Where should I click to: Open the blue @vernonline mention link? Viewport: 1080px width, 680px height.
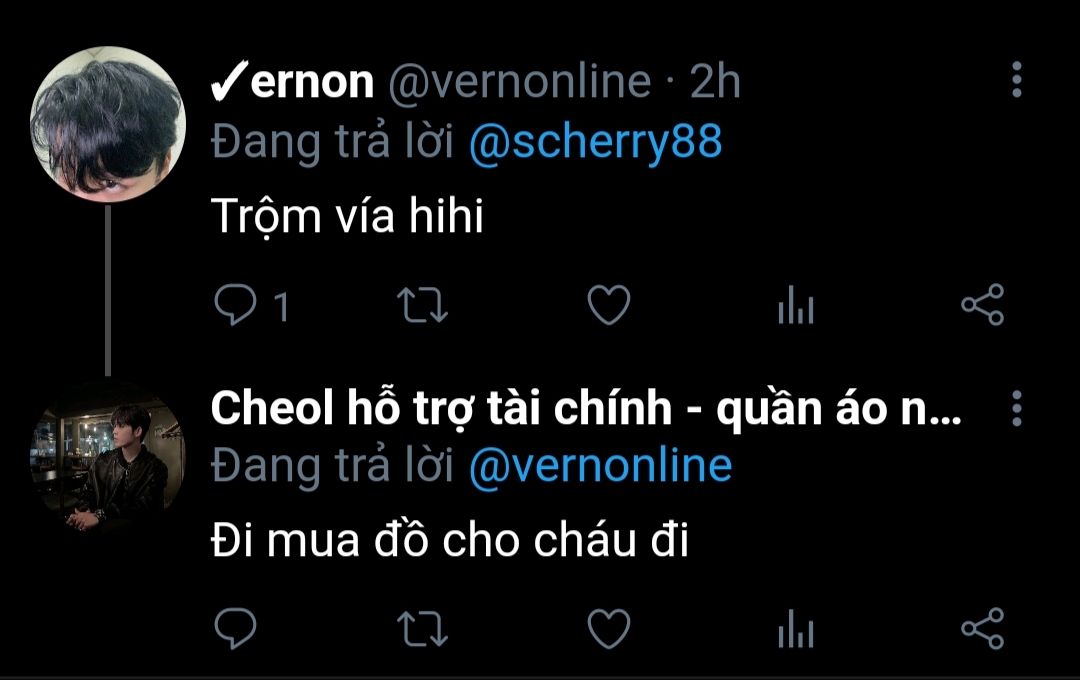click(600, 466)
